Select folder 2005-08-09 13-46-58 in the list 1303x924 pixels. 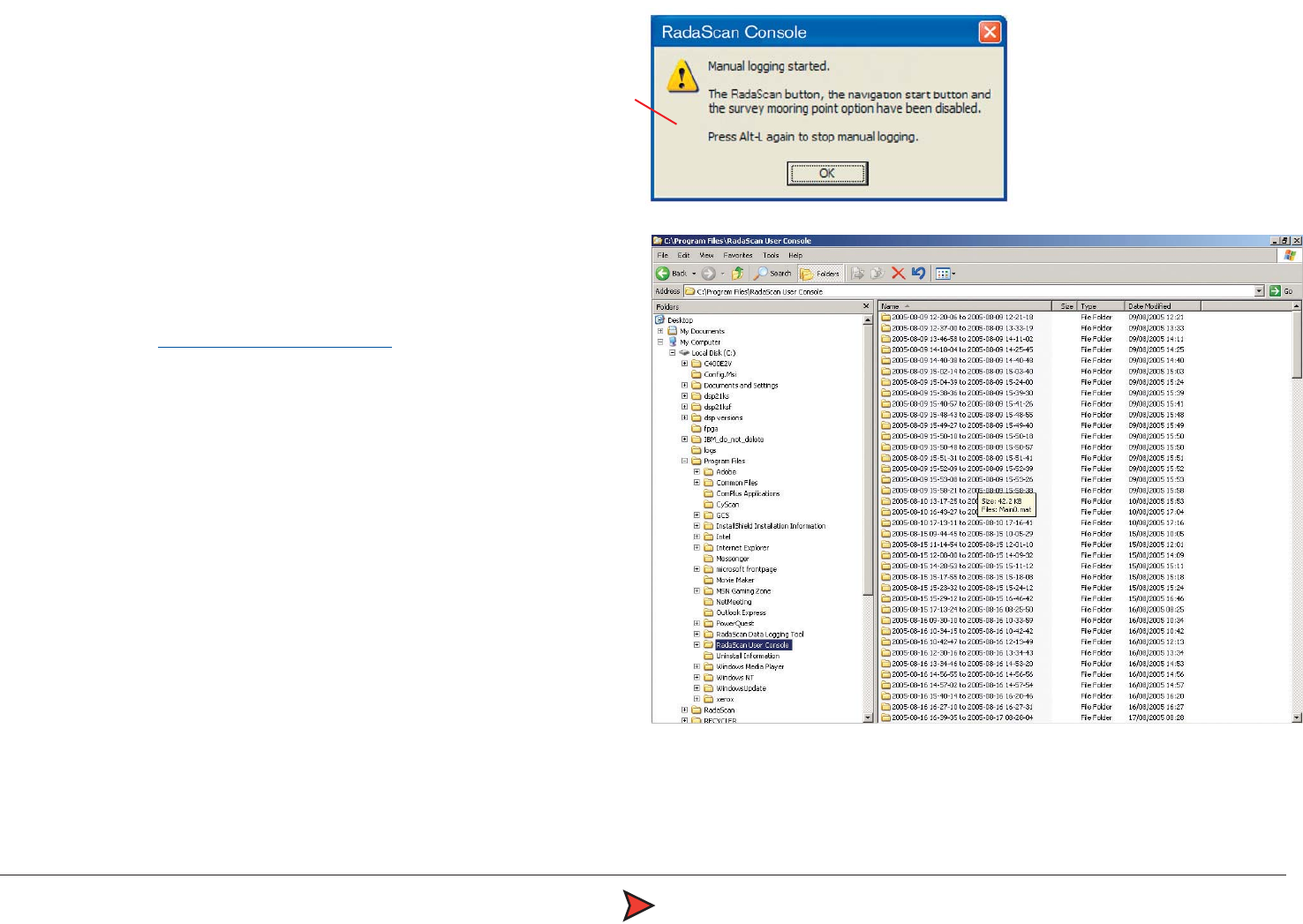962,339
